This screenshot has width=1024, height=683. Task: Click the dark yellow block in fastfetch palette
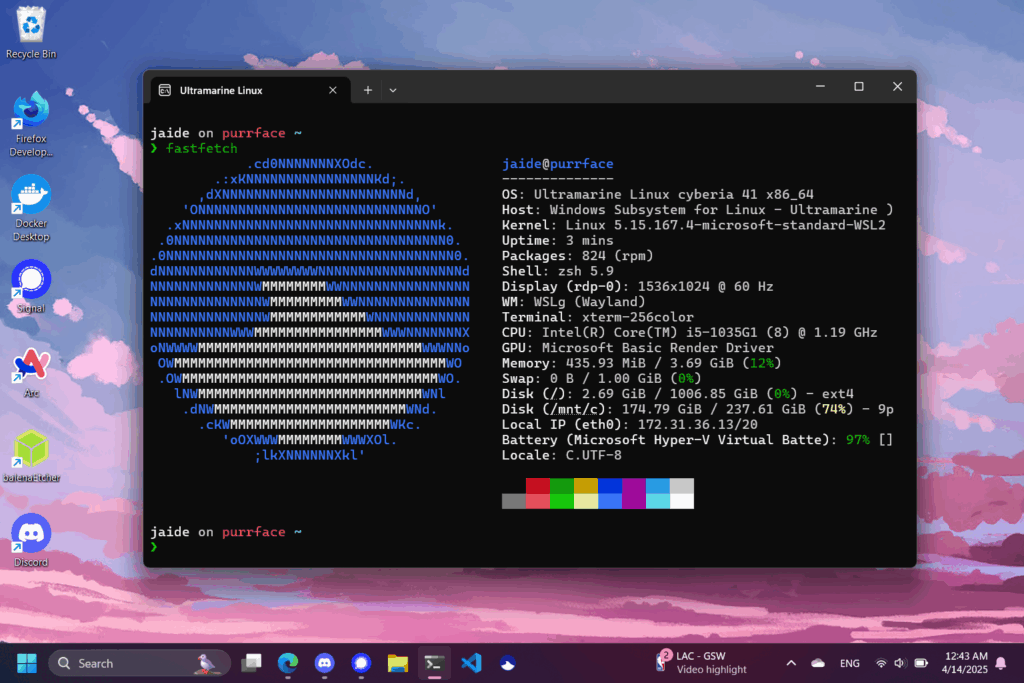[586, 485]
